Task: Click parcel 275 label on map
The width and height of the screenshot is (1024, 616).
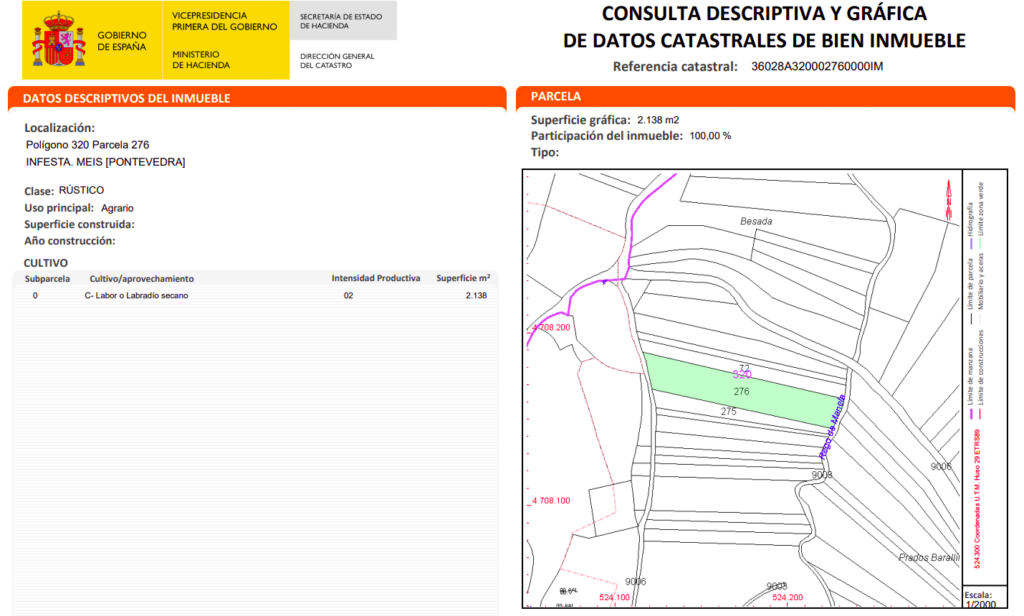Action: (728, 412)
